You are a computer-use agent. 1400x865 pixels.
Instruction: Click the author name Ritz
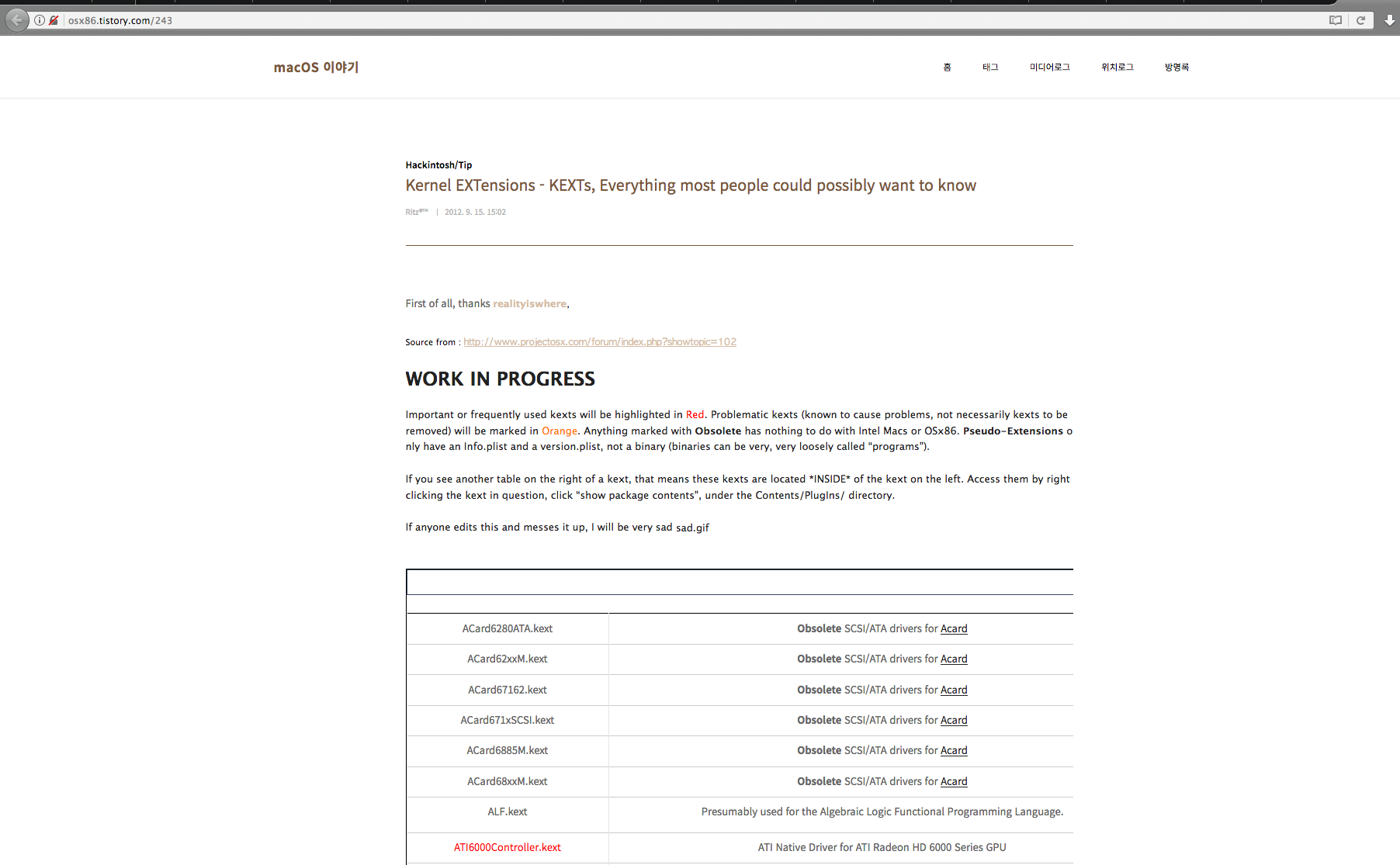pyautogui.click(x=417, y=212)
